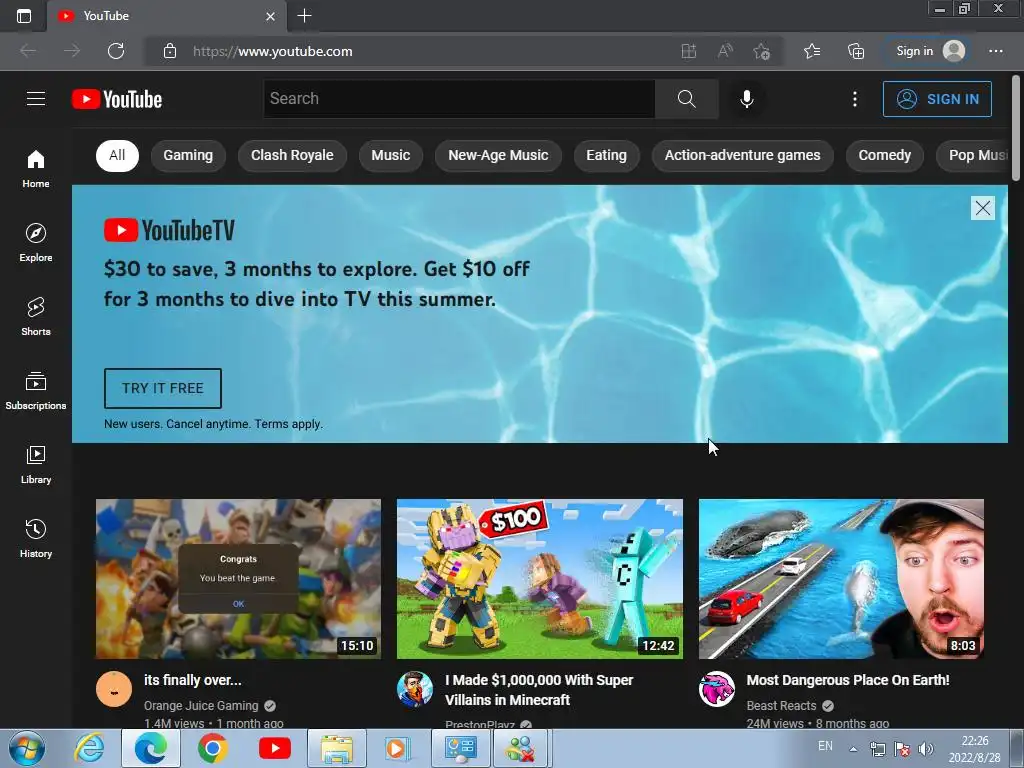Image resolution: width=1024 pixels, height=768 pixels.
Task: Open the browser Favorites list
Action: coord(812,51)
